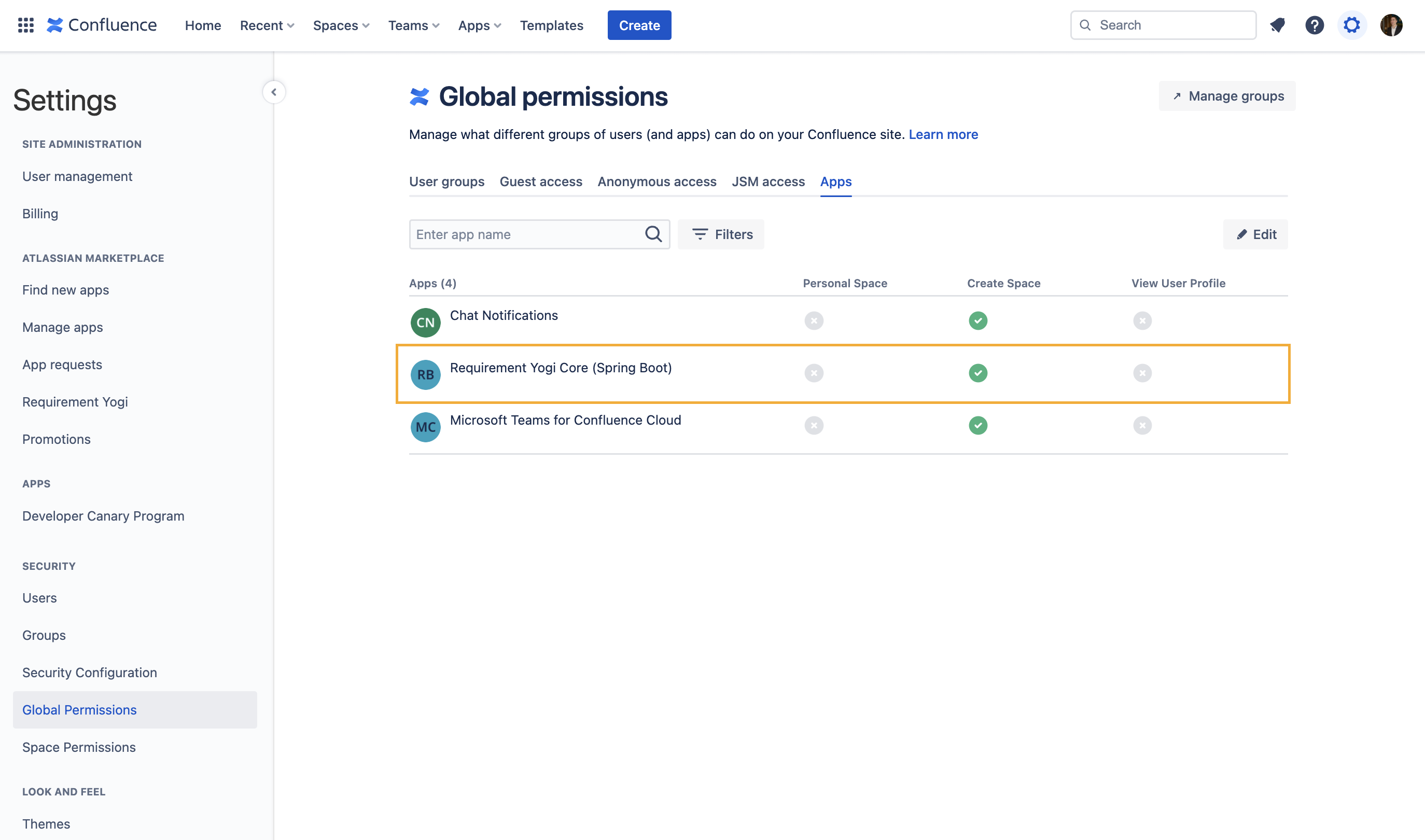Click Requirement Yogi Core Create Space checkmark
This screenshot has width=1425, height=840.
978,373
